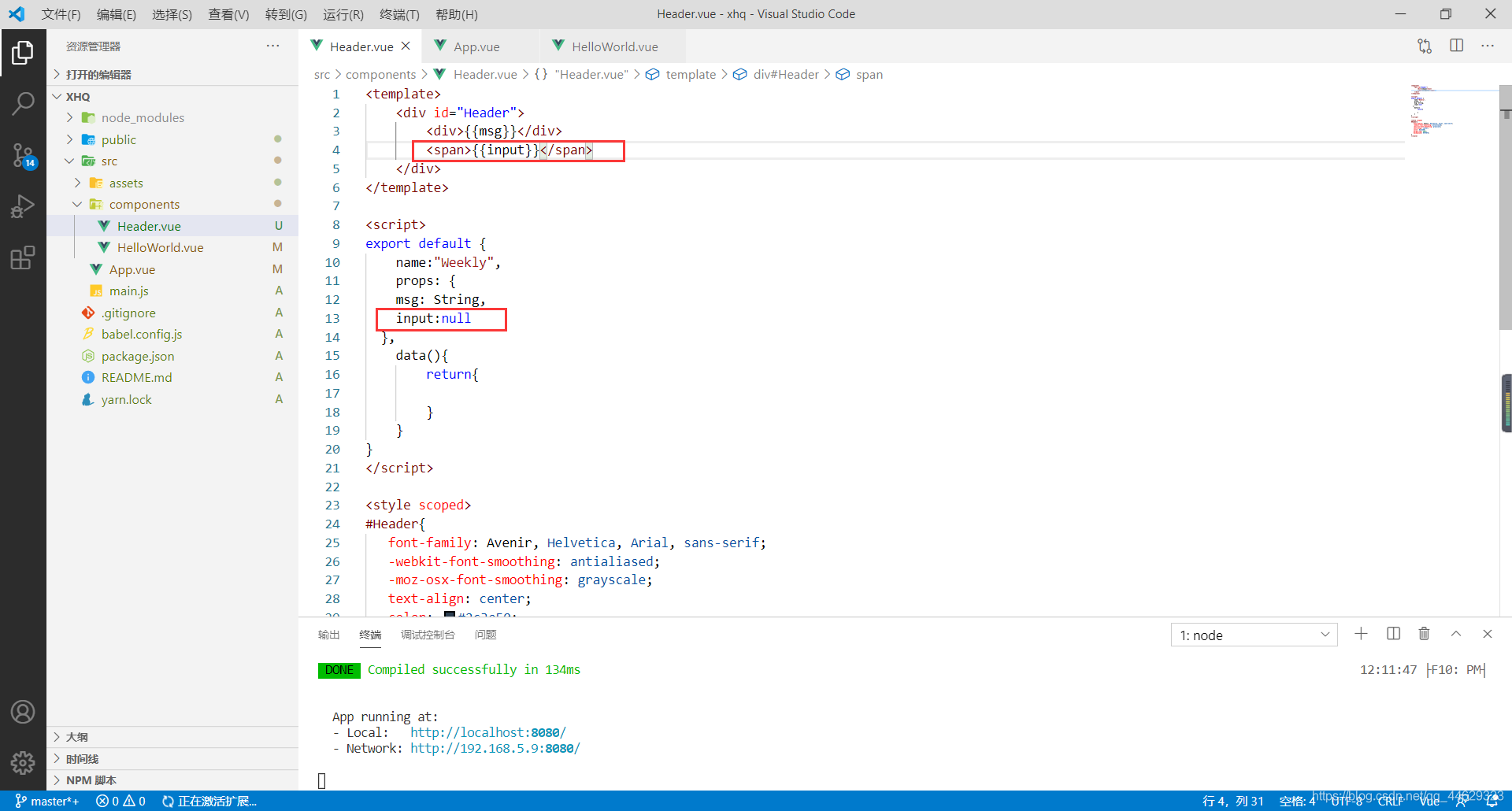
Task: Open the Extensions view
Action: pos(23,257)
